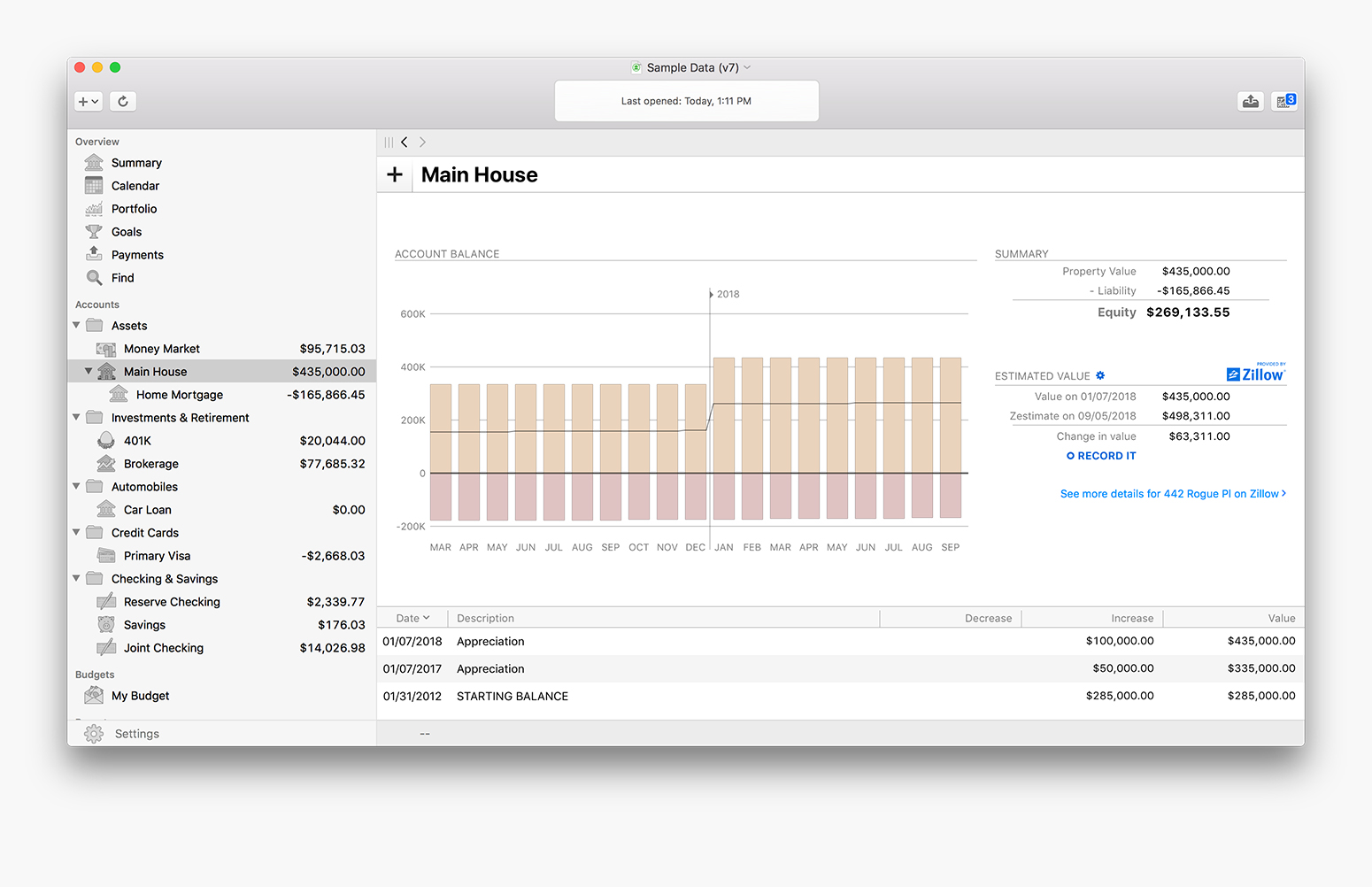Click the Last opened status display

click(686, 101)
